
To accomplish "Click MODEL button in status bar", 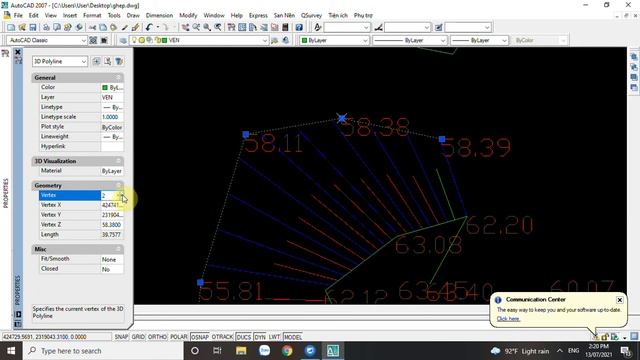I will point(293,337).
